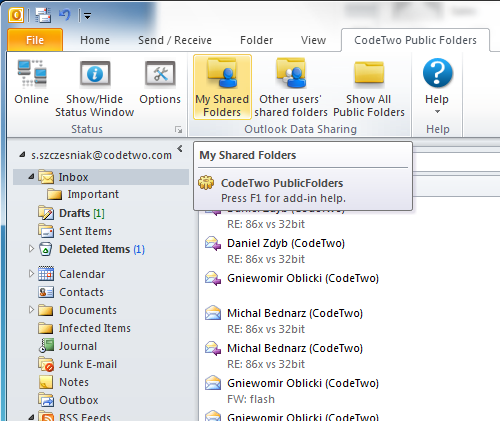500x421 pixels.
Task: Click the Send/Receive All Folders quick-access icon
Action: click(x=43, y=15)
